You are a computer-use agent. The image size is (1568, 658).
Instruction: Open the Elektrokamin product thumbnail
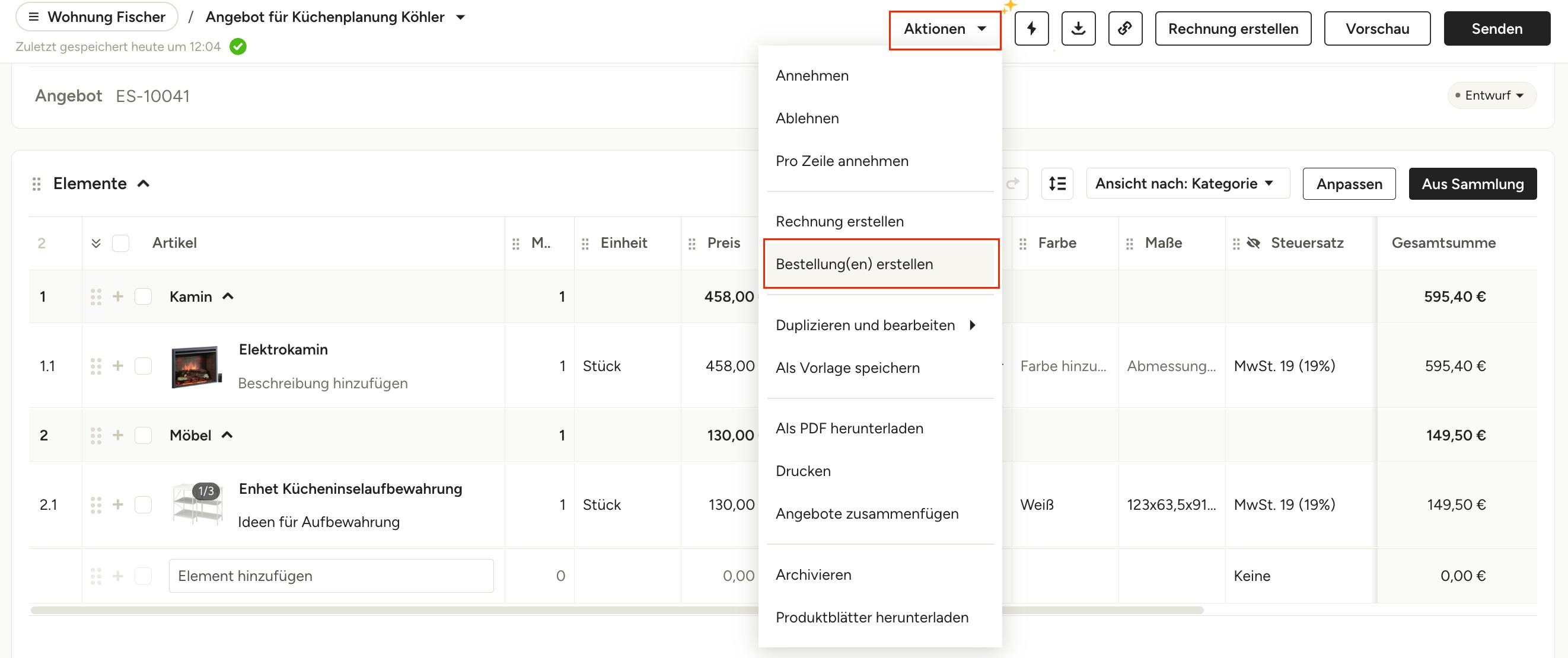click(196, 366)
